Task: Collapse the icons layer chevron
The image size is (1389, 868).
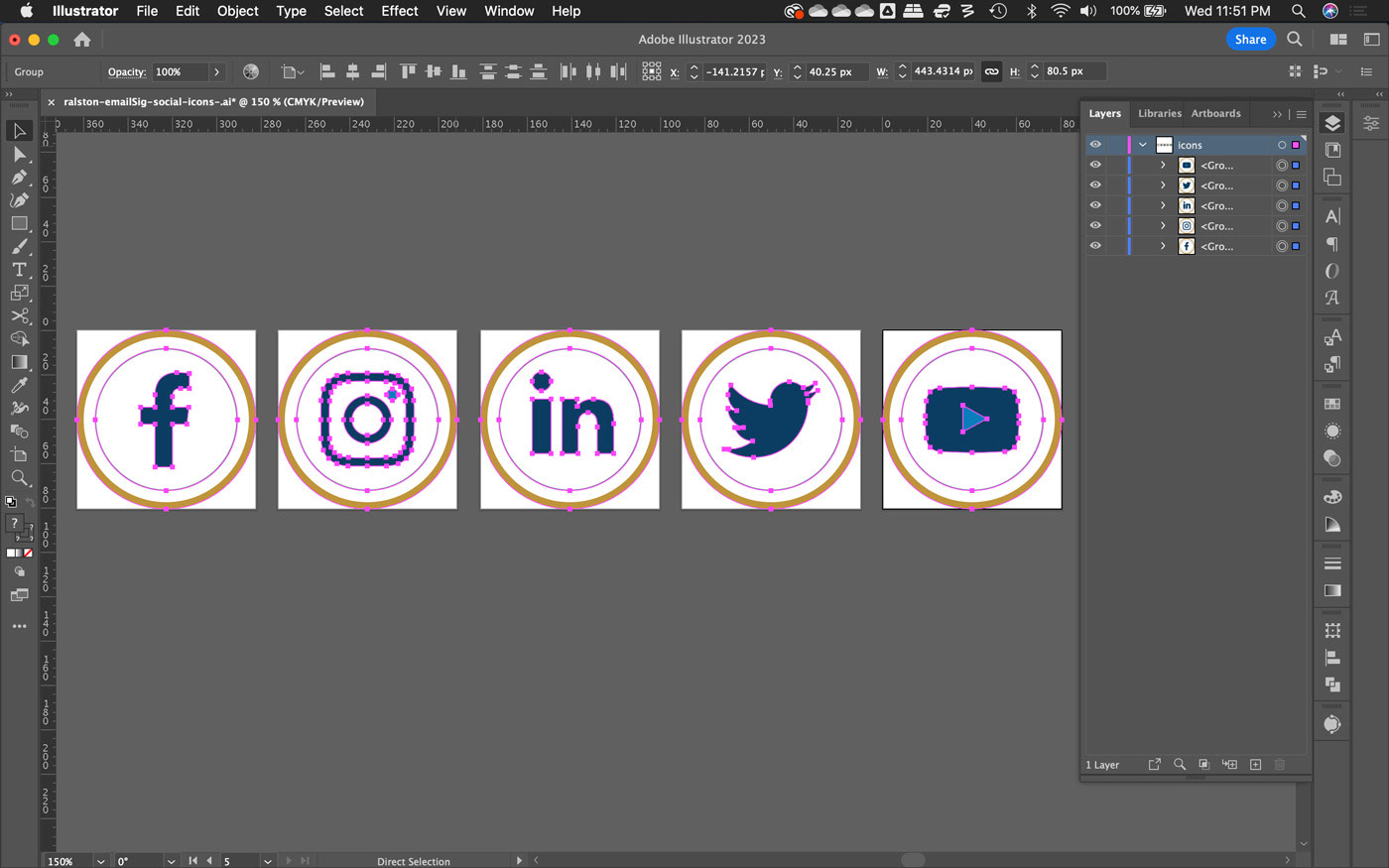Action: (x=1143, y=145)
